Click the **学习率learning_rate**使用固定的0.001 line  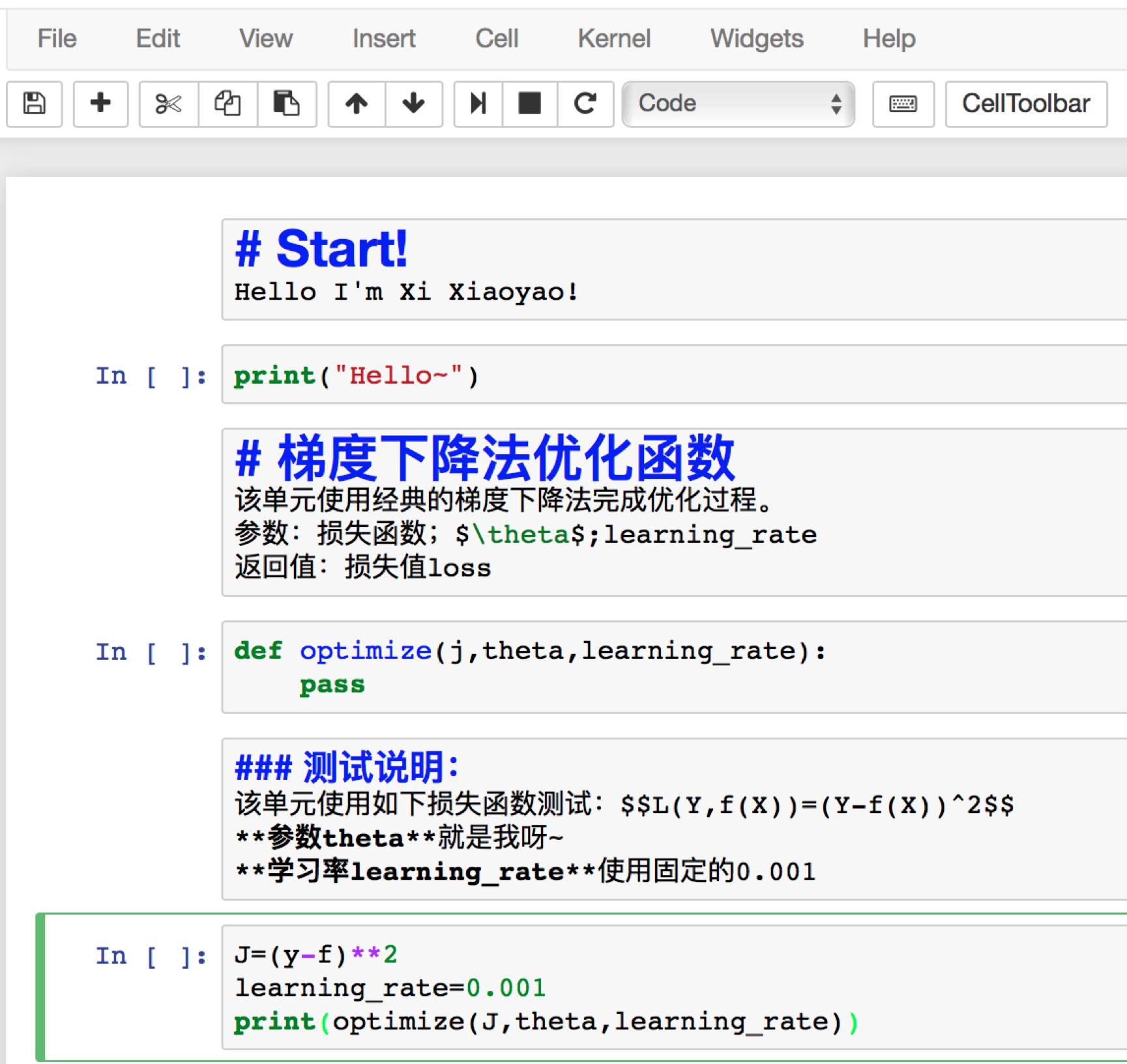point(525,871)
